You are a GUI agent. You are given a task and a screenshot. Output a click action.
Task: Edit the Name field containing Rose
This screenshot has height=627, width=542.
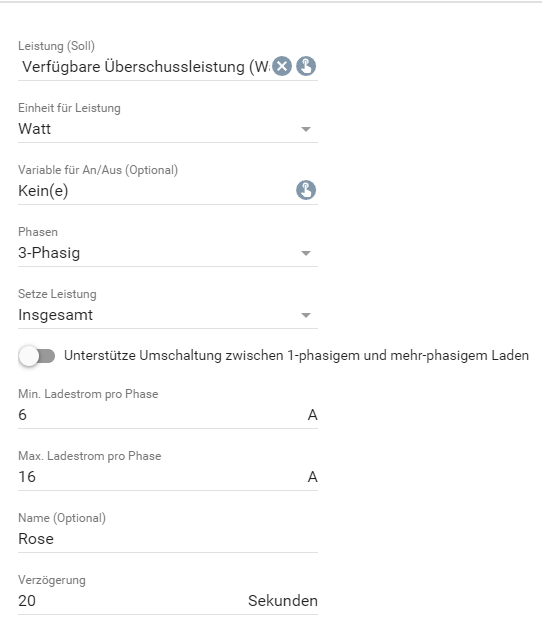168,539
